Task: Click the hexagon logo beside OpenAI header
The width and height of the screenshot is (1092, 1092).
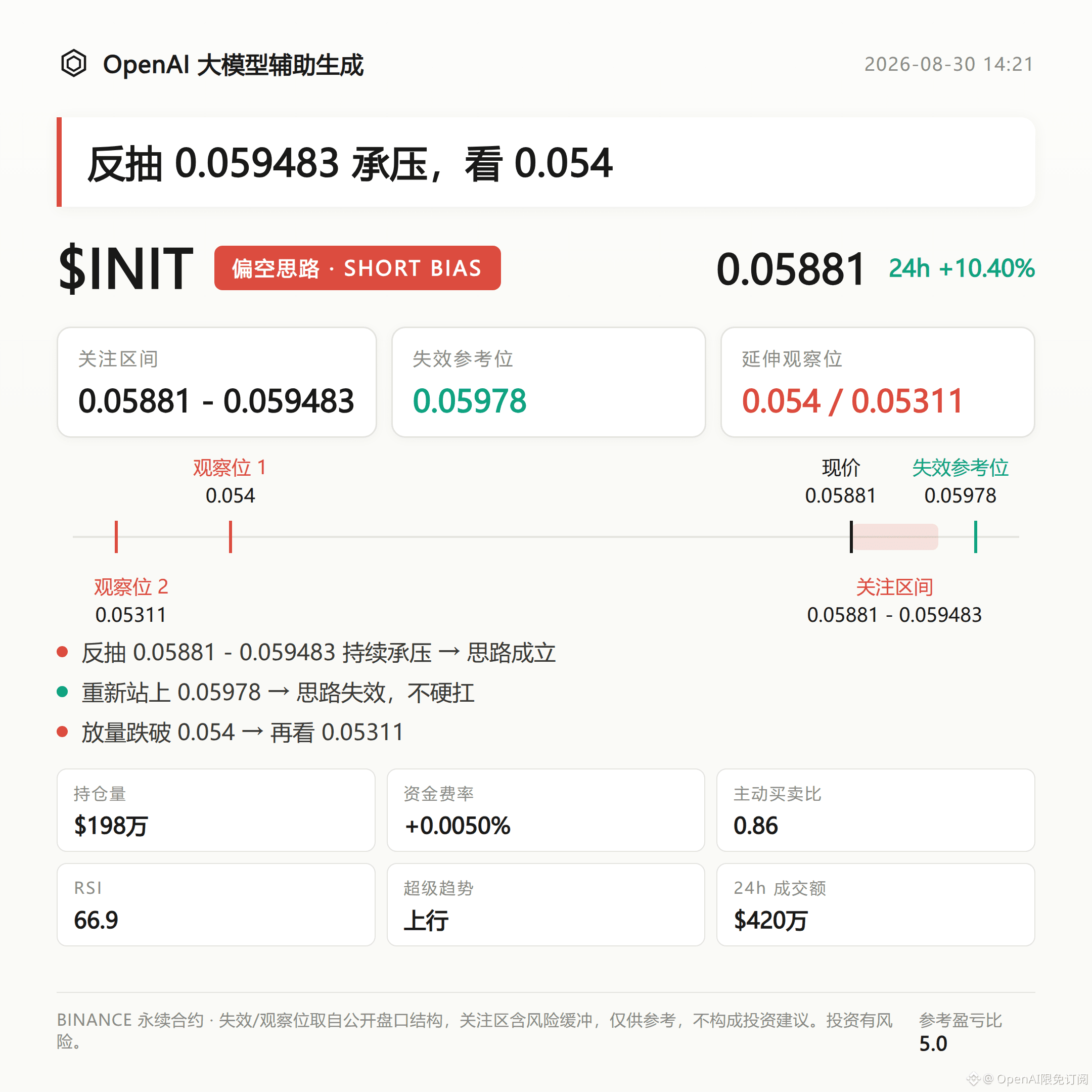Action: (73, 63)
